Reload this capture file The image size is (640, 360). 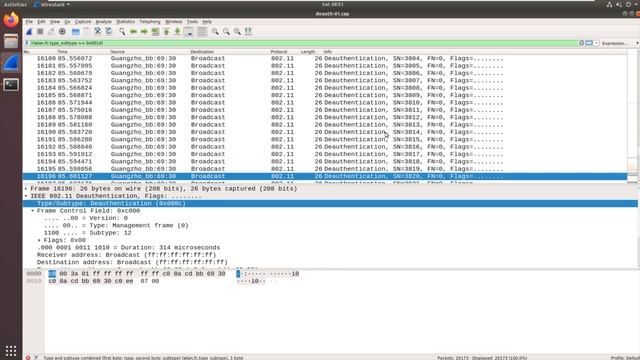coord(109,31)
